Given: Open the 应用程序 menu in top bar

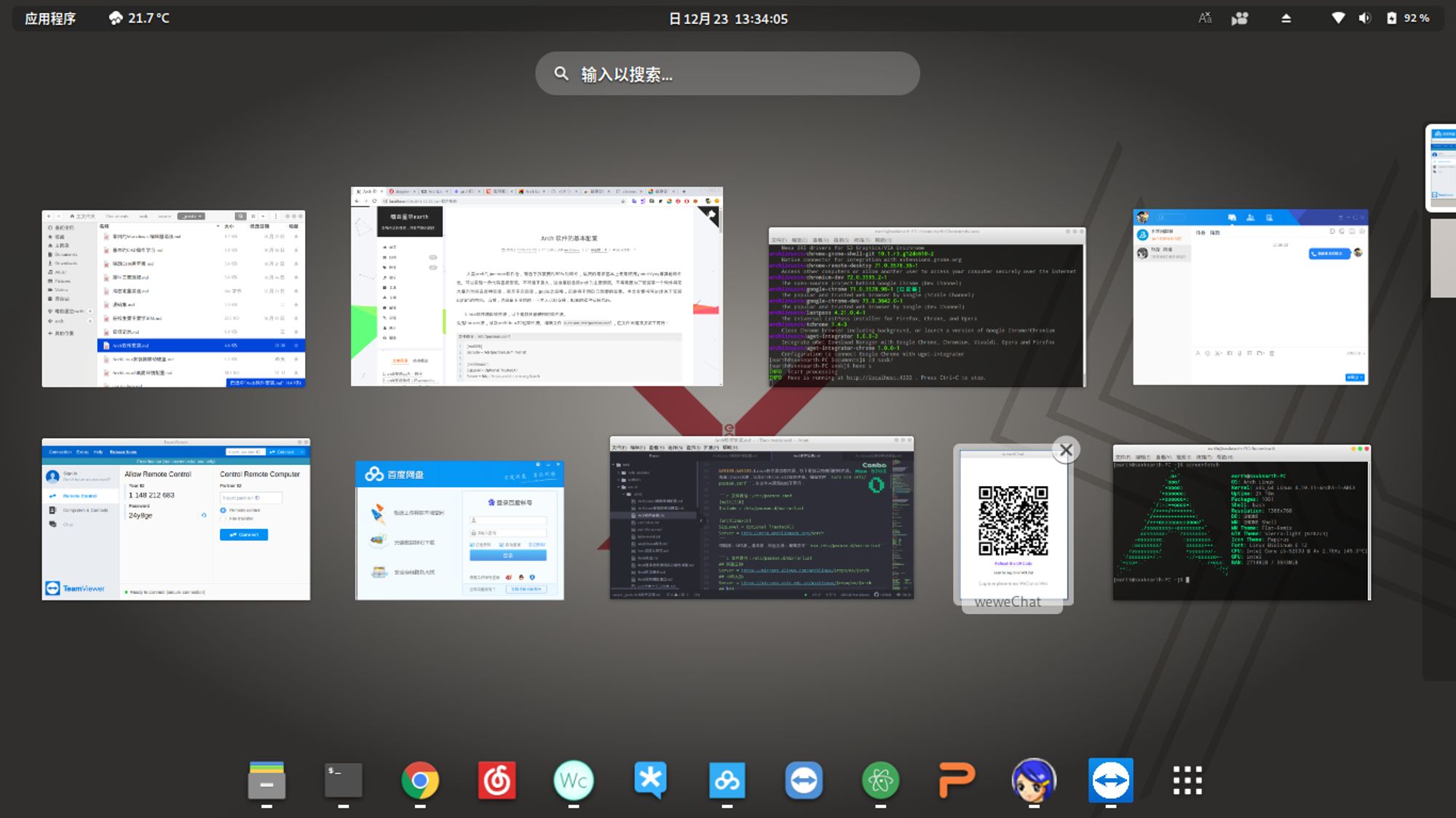Looking at the screenshot, I should (50, 18).
